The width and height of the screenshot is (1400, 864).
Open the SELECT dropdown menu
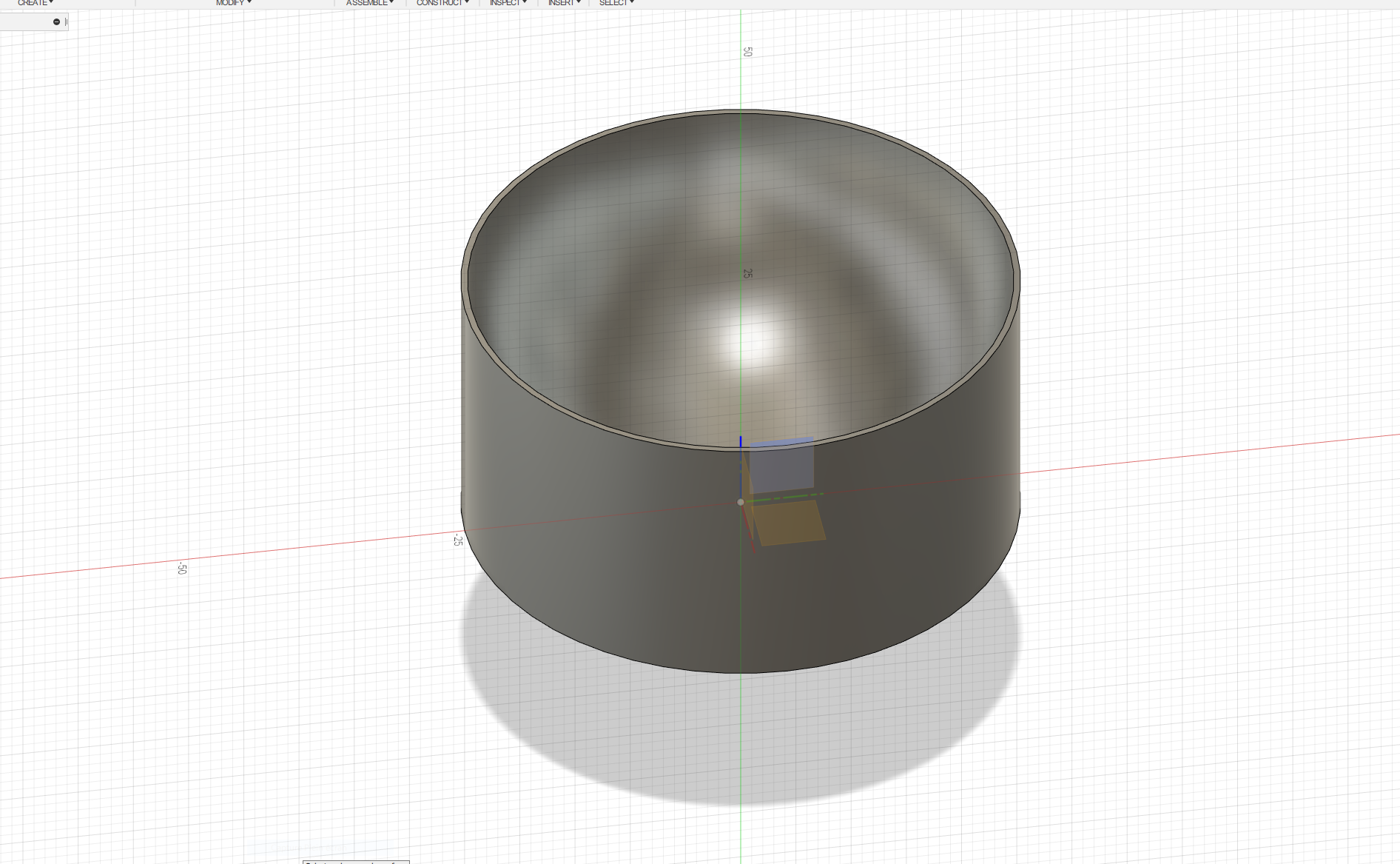click(616, 3)
